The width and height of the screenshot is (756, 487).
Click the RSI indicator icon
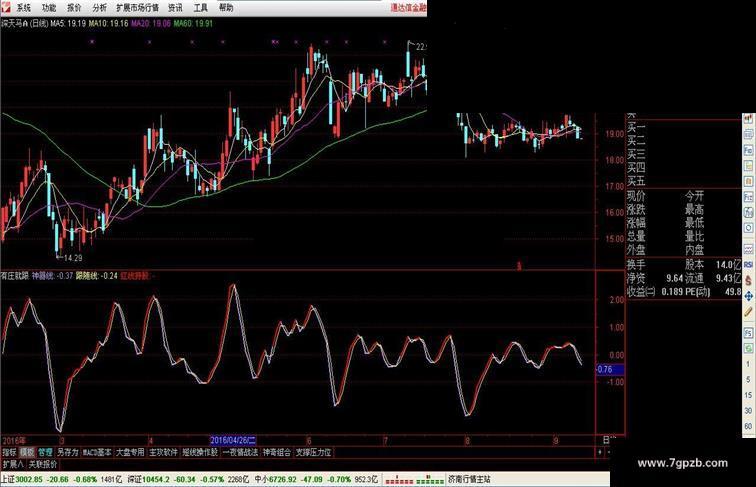pos(748,265)
